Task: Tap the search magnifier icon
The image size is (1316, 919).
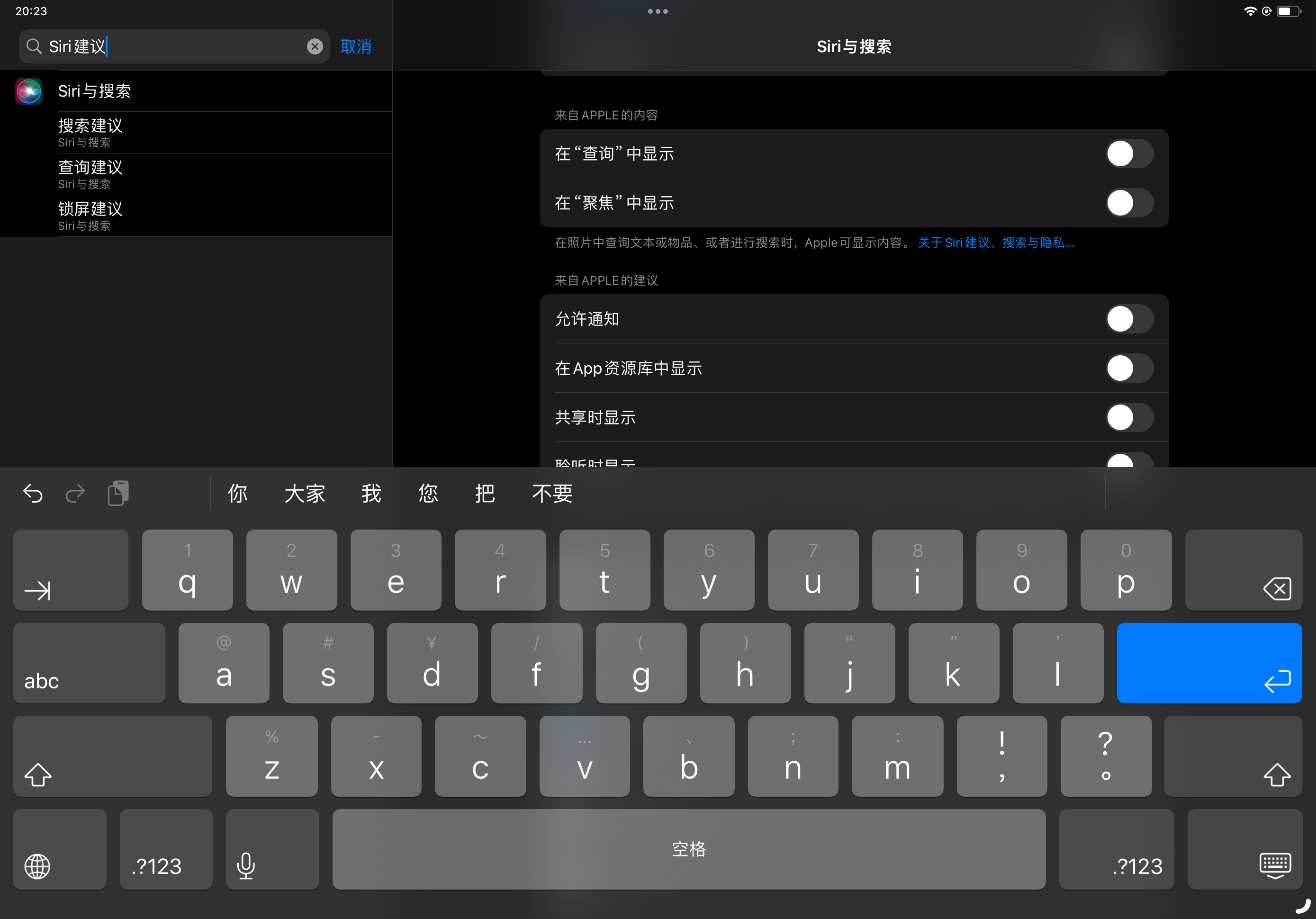Action: (x=34, y=46)
